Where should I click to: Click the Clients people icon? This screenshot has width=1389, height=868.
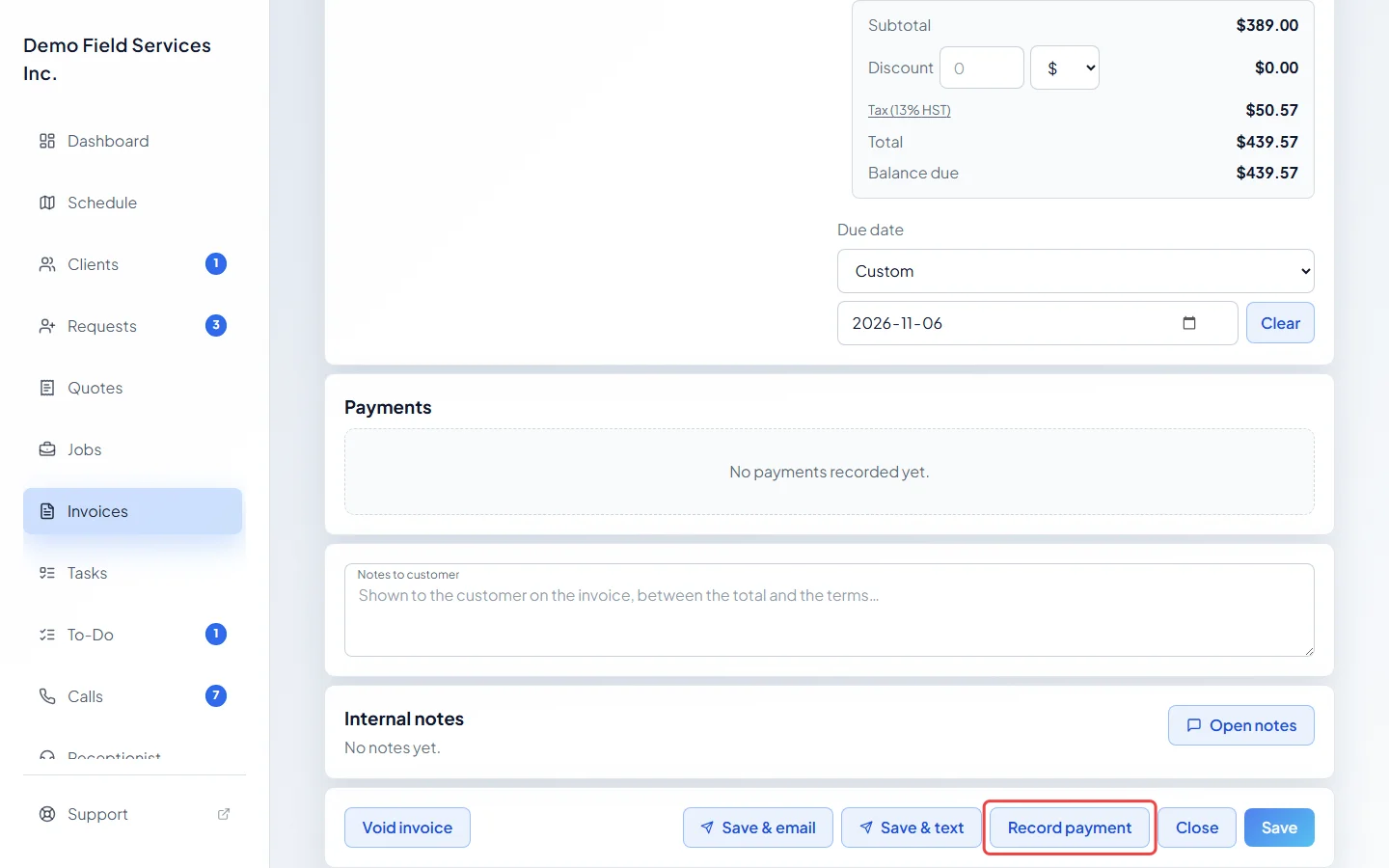coord(47,264)
